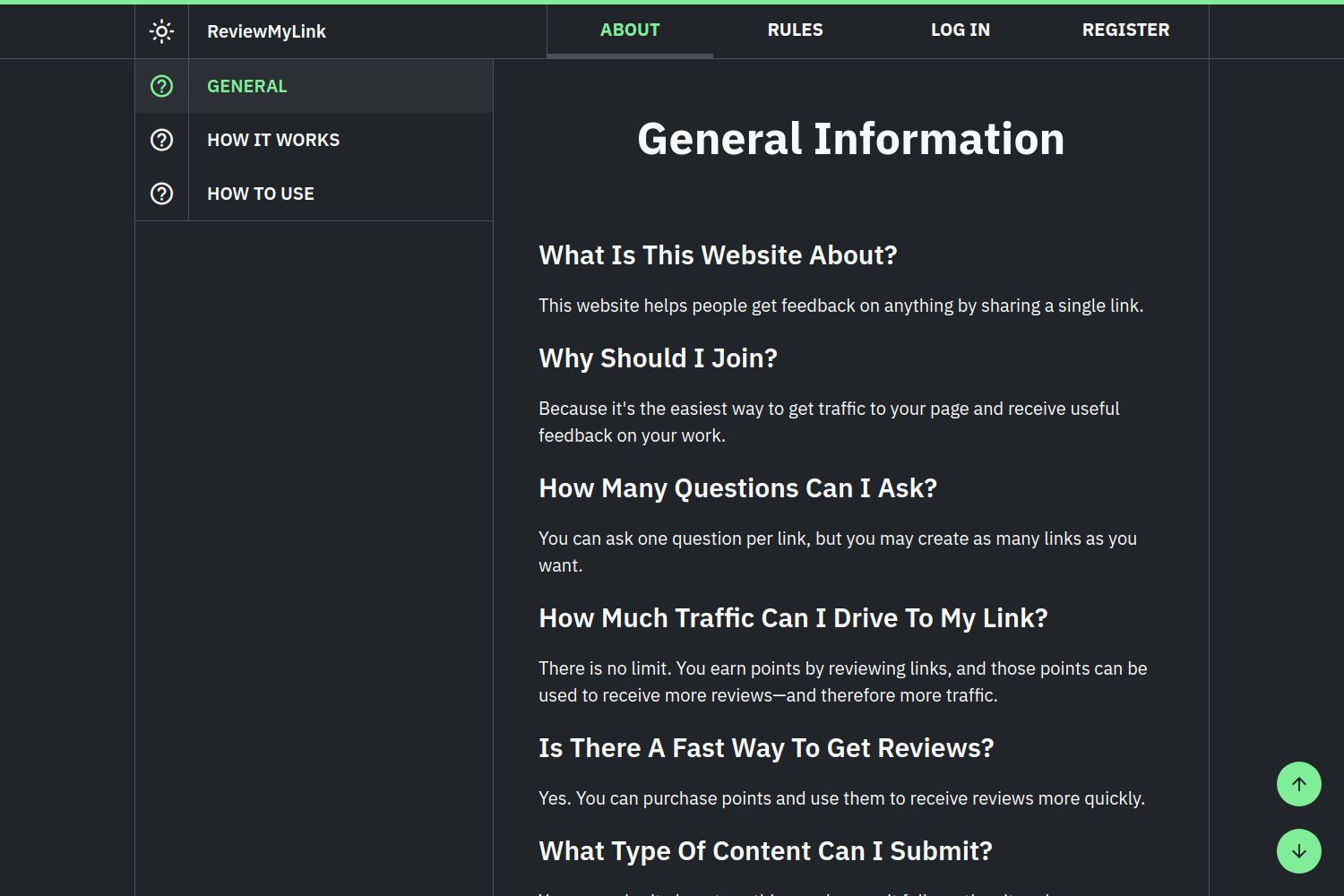Open the How It Works section label

click(x=273, y=140)
